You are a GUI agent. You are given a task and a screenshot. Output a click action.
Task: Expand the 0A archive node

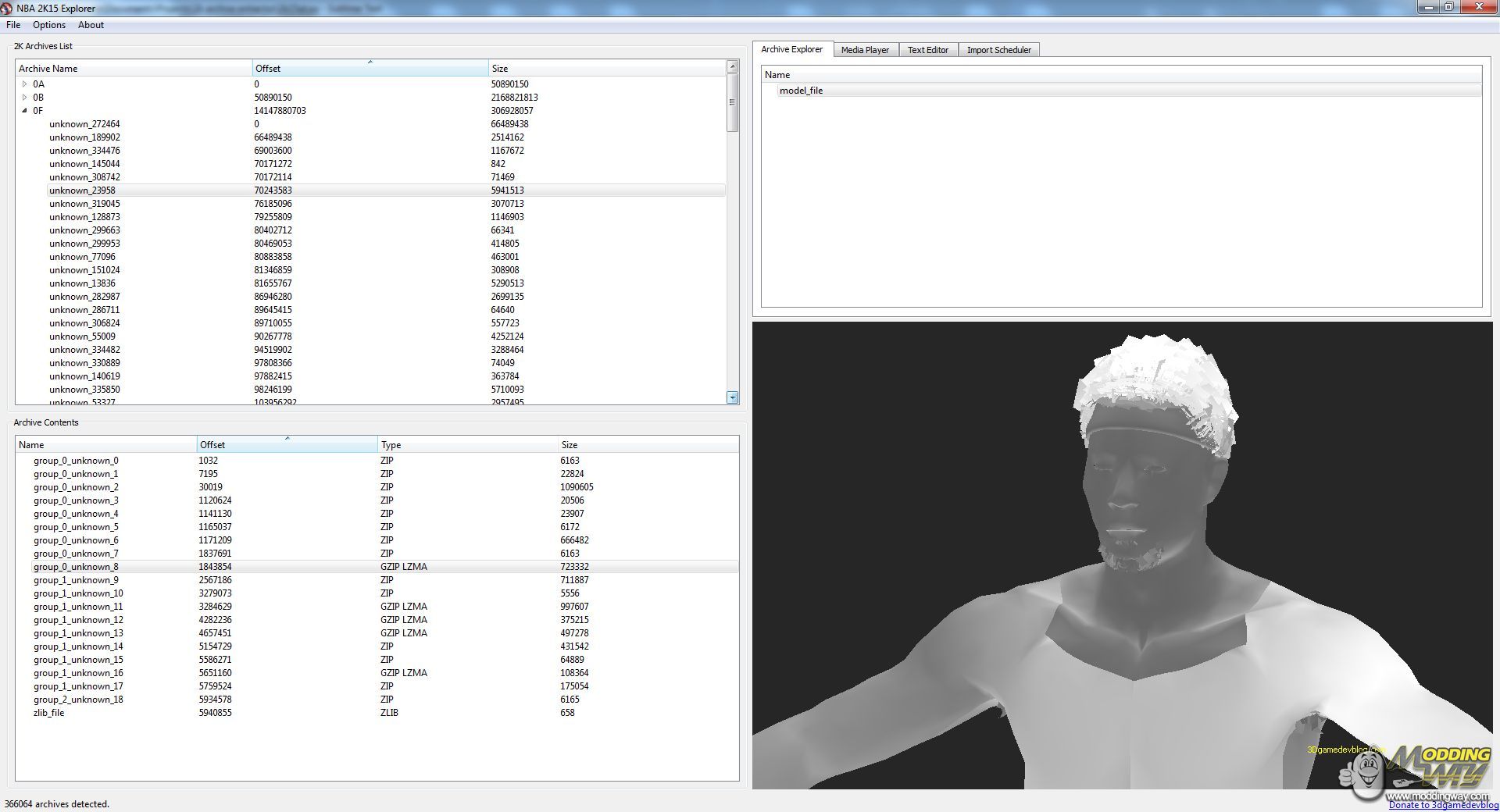(25, 84)
